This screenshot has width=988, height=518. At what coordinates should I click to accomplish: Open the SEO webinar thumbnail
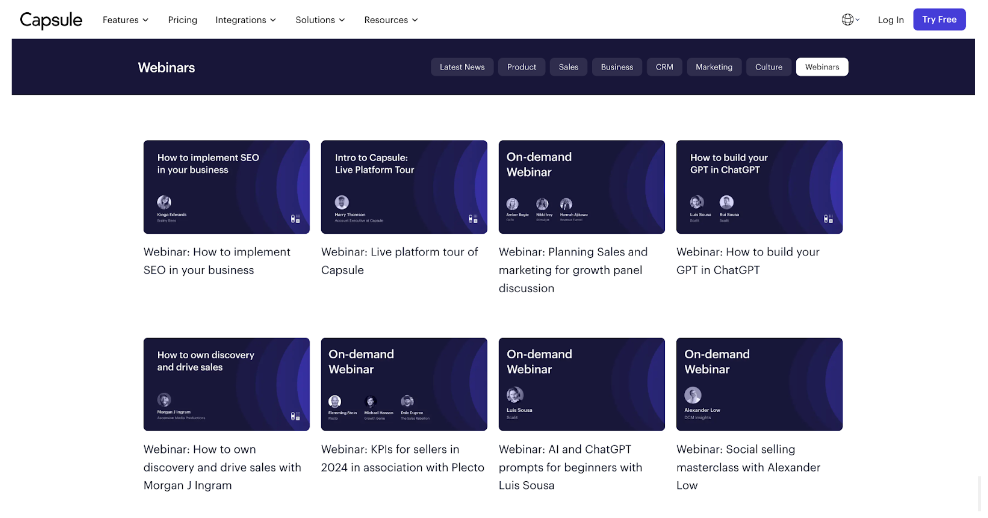pyautogui.click(x=227, y=187)
